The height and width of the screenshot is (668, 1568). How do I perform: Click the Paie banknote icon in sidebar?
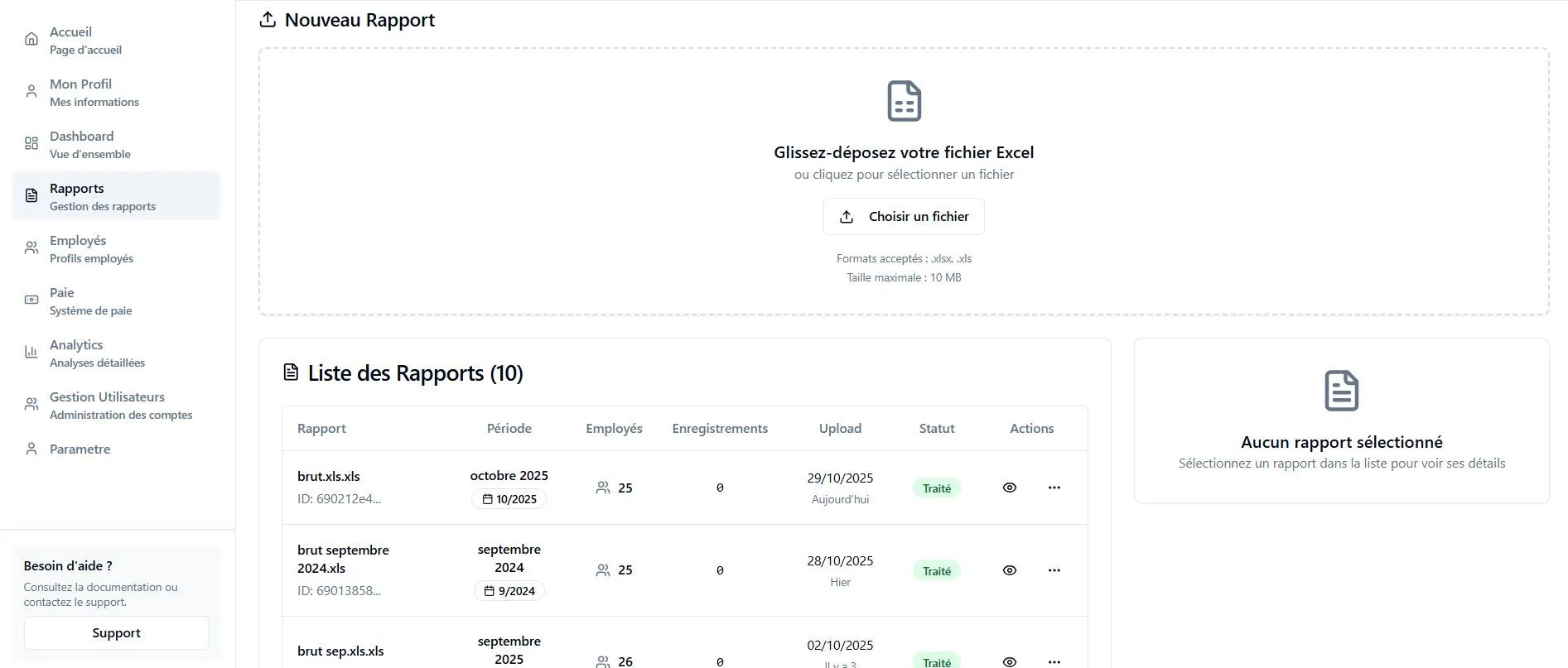(31, 300)
